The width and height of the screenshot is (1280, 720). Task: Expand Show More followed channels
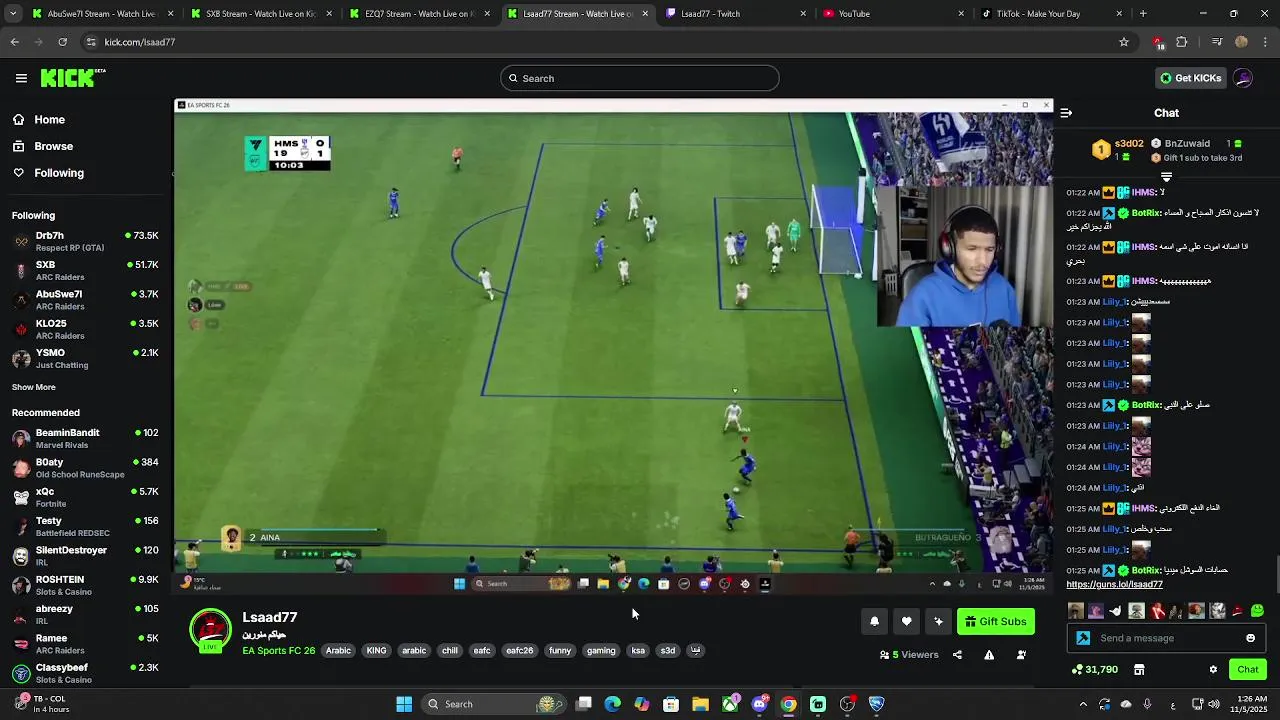[33, 387]
